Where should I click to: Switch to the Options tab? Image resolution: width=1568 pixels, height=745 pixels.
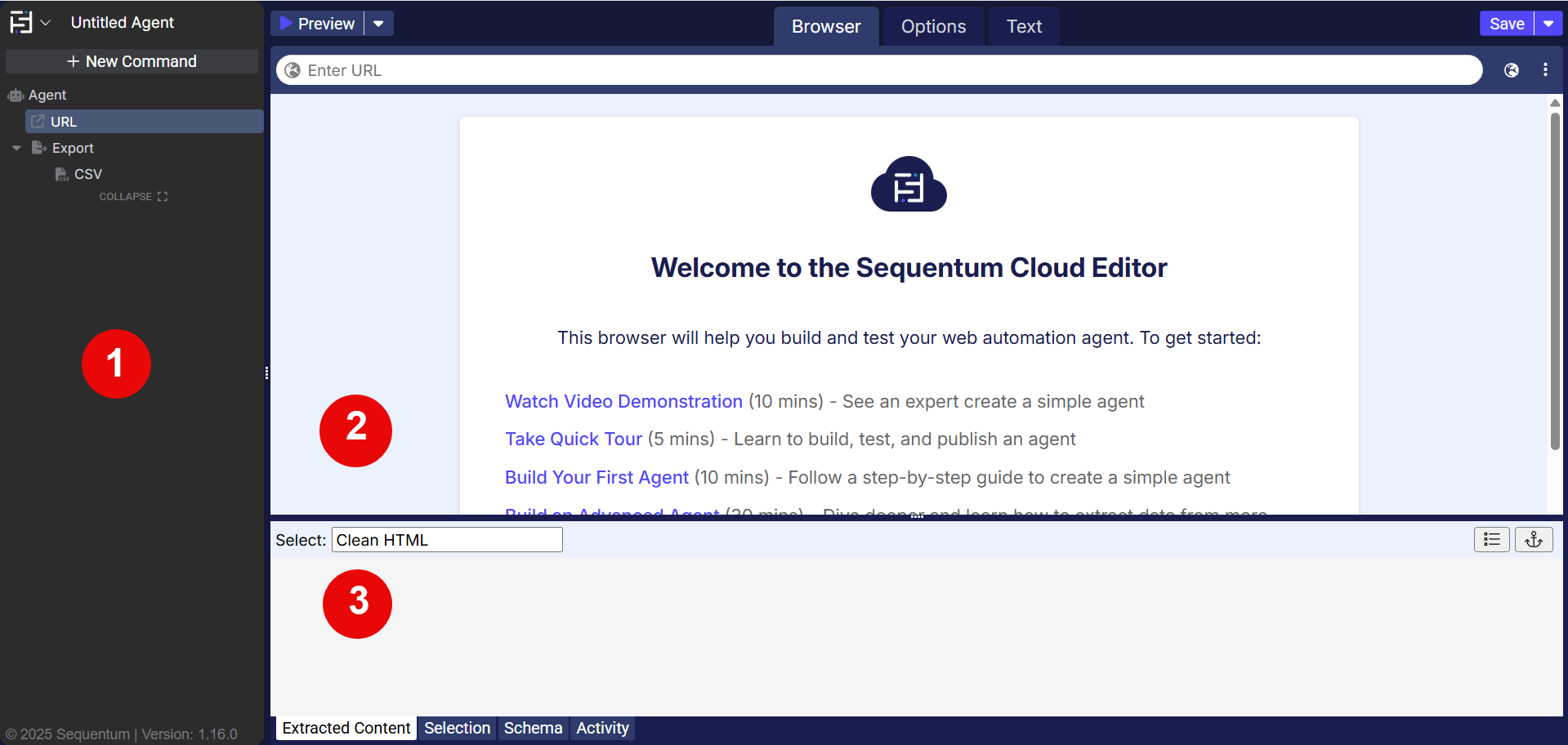(x=933, y=26)
